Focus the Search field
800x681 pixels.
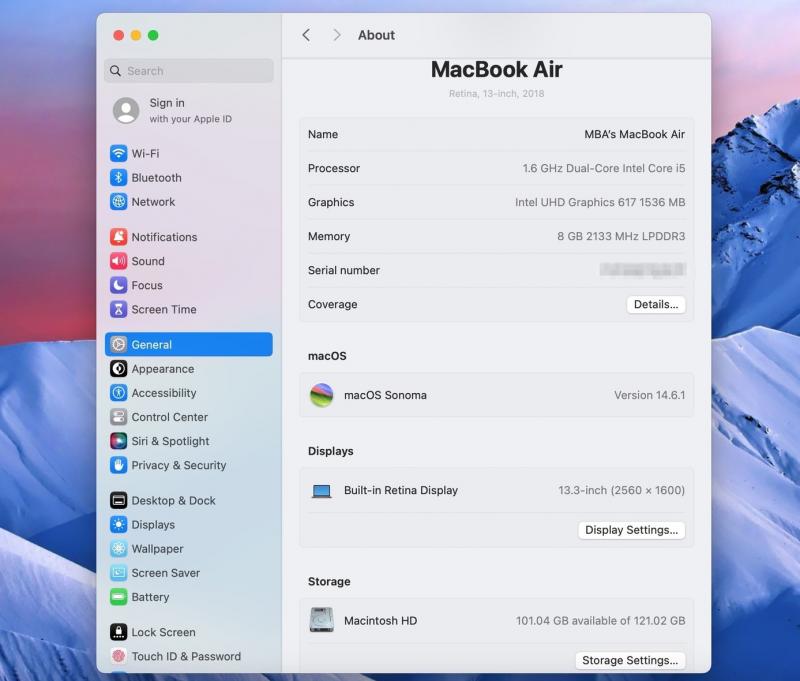pyautogui.click(x=189, y=71)
